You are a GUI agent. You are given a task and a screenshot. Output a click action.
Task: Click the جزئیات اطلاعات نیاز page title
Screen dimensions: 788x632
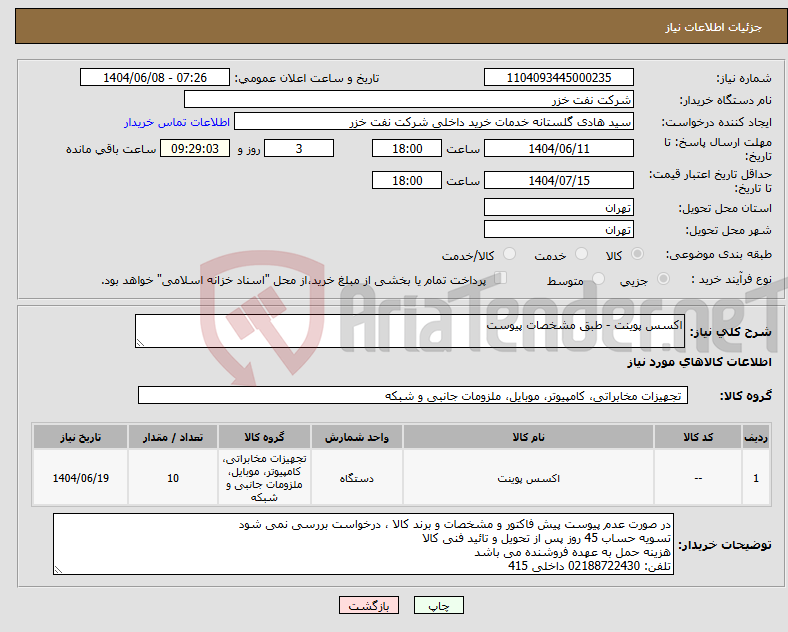[714, 27]
